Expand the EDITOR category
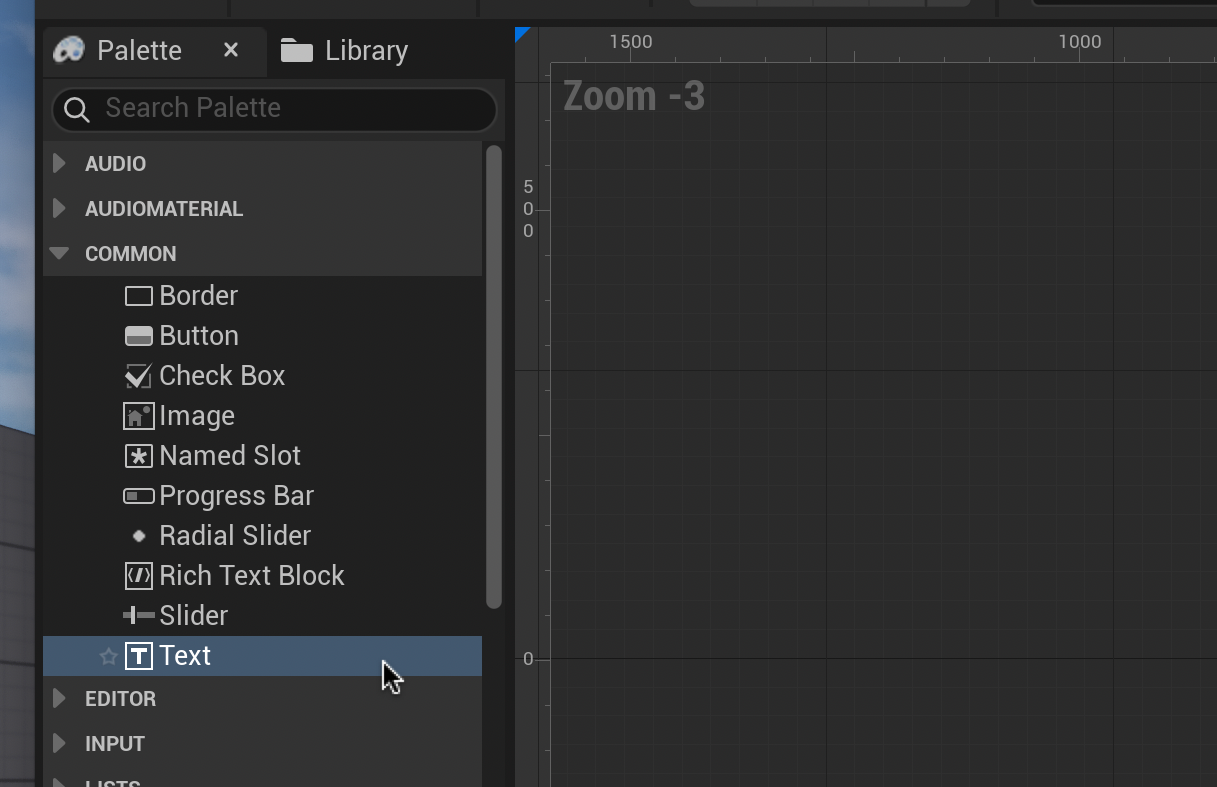Screen dimensions: 1217x787 coord(59,698)
